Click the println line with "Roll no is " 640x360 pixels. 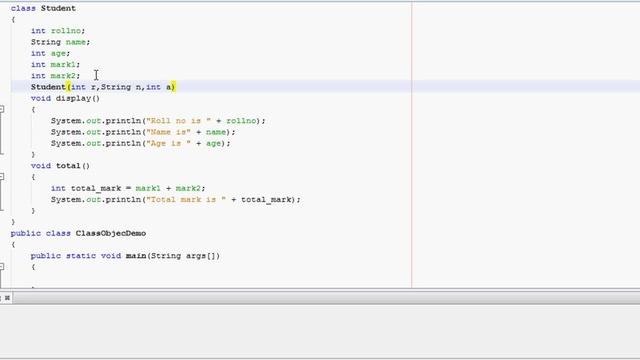(x=158, y=121)
